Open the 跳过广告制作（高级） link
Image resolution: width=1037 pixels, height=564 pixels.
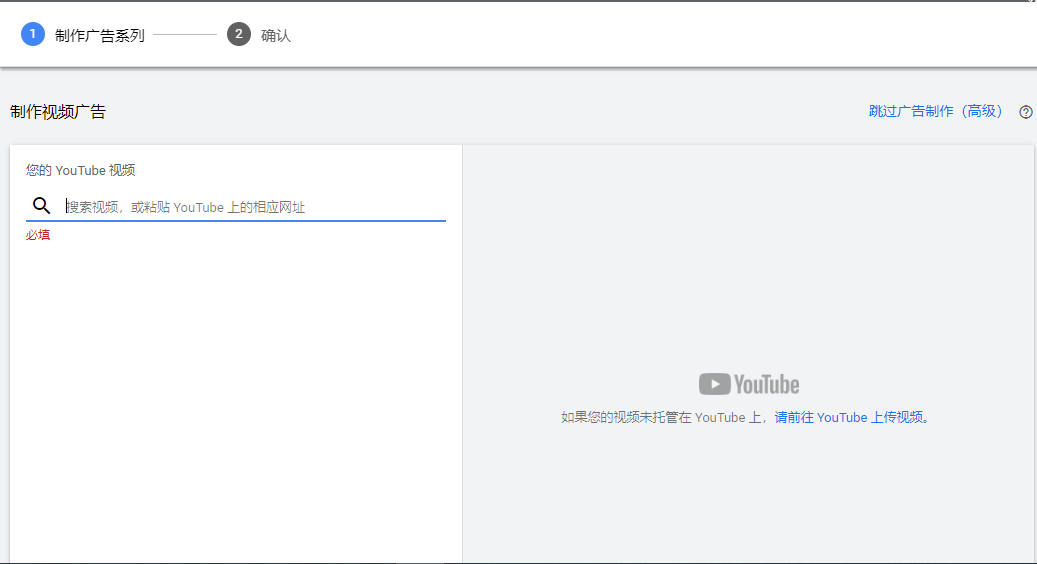pyautogui.click(x=936, y=111)
